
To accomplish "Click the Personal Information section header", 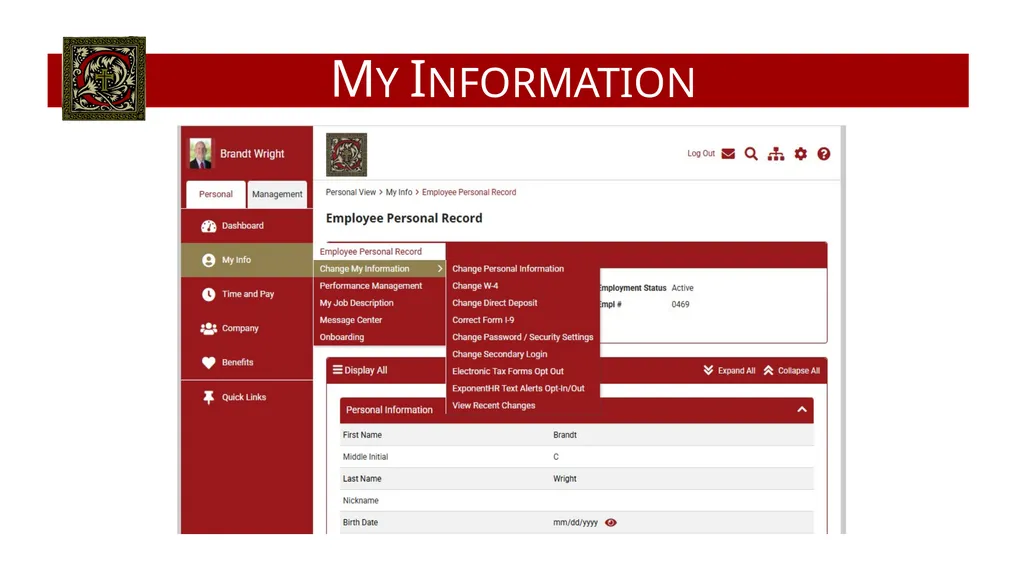I will pos(577,410).
